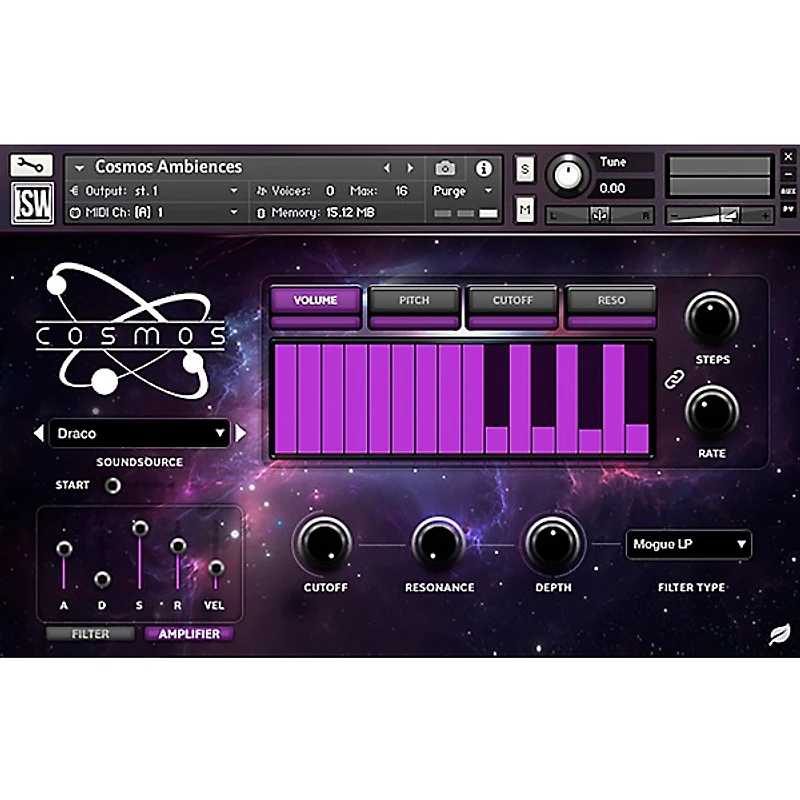Click the leaf logo in bottom corner

click(x=779, y=635)
